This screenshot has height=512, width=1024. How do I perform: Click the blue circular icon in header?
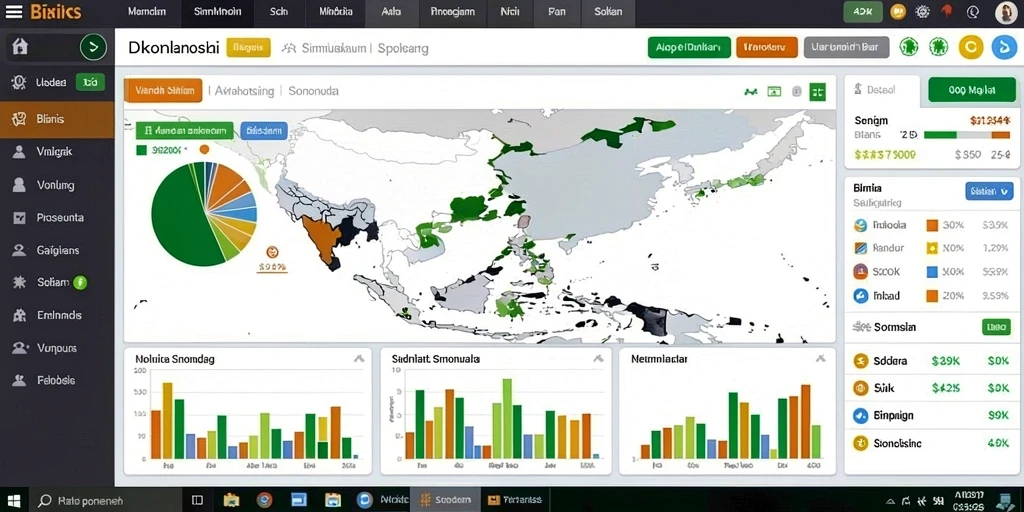click(1004, 47)
